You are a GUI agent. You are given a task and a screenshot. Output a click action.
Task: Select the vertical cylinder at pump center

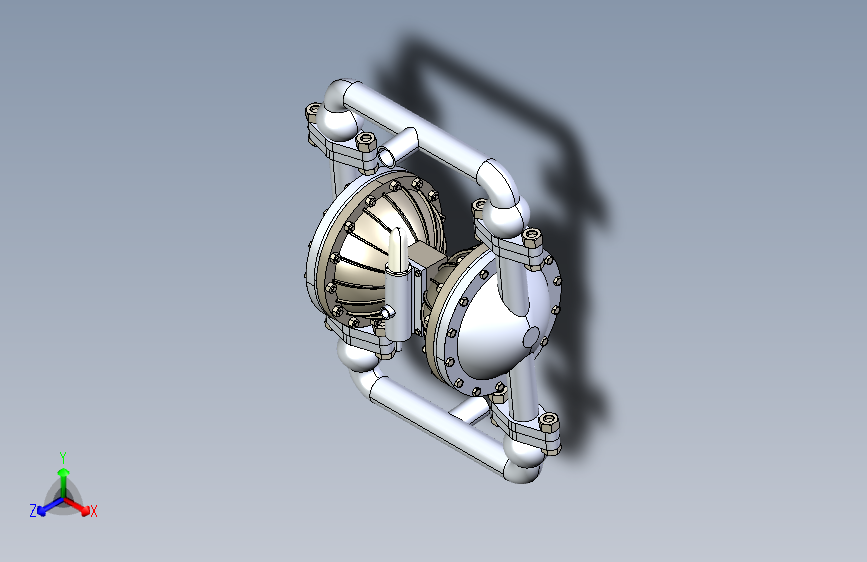coord(399,301)
